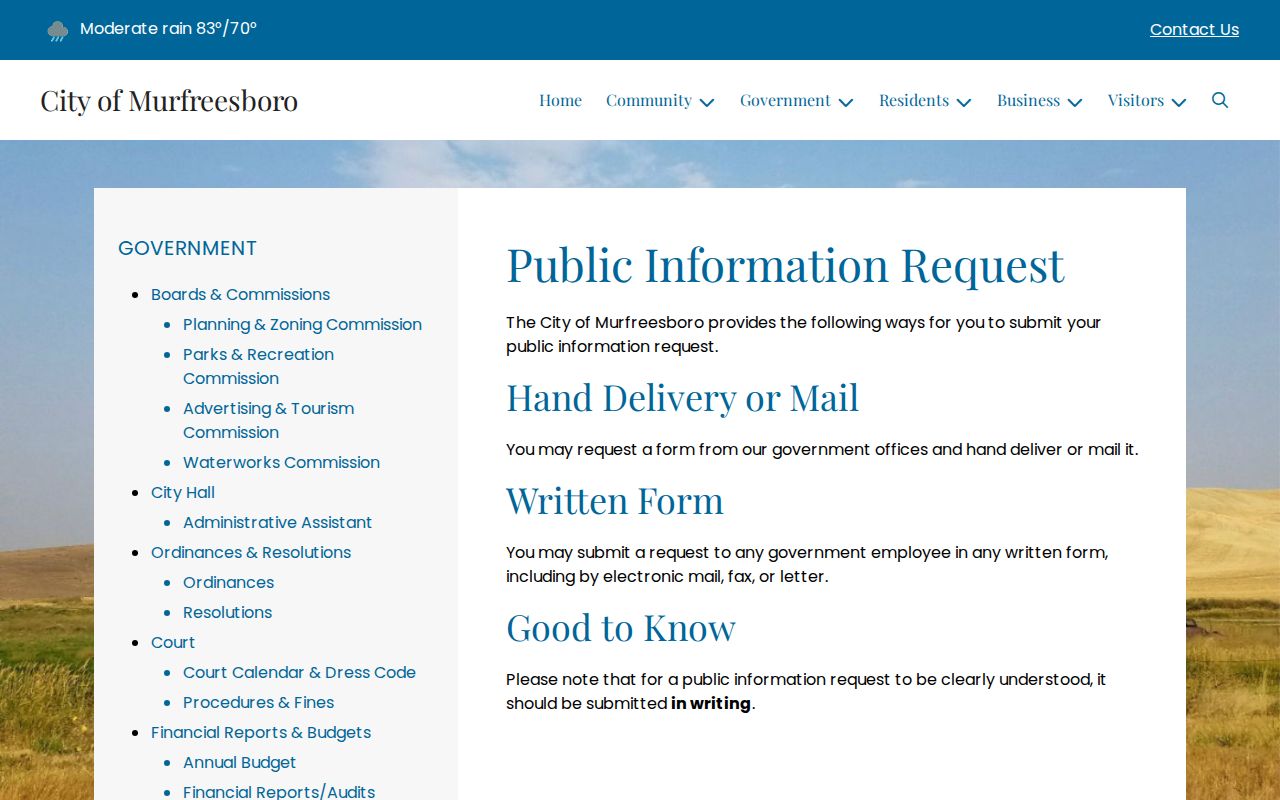
Task: Click the Good to Know heading
Action: 621,628
